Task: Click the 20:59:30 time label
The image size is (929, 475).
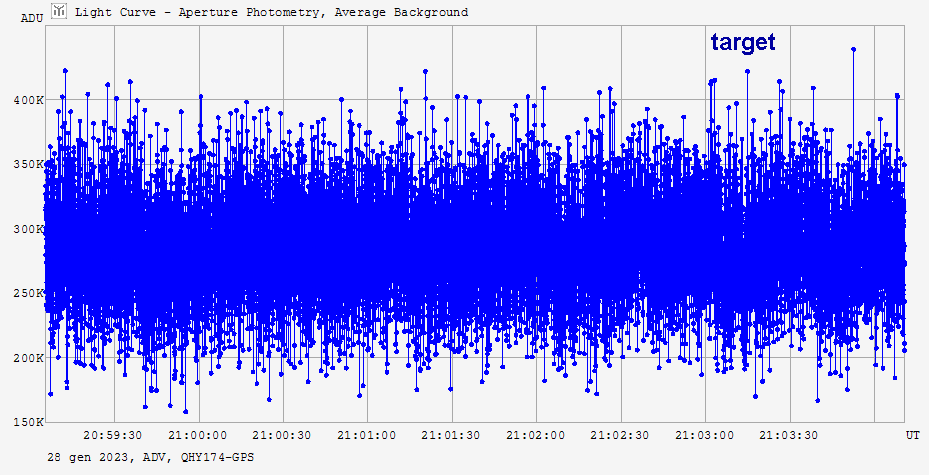Action: [113, 435]
